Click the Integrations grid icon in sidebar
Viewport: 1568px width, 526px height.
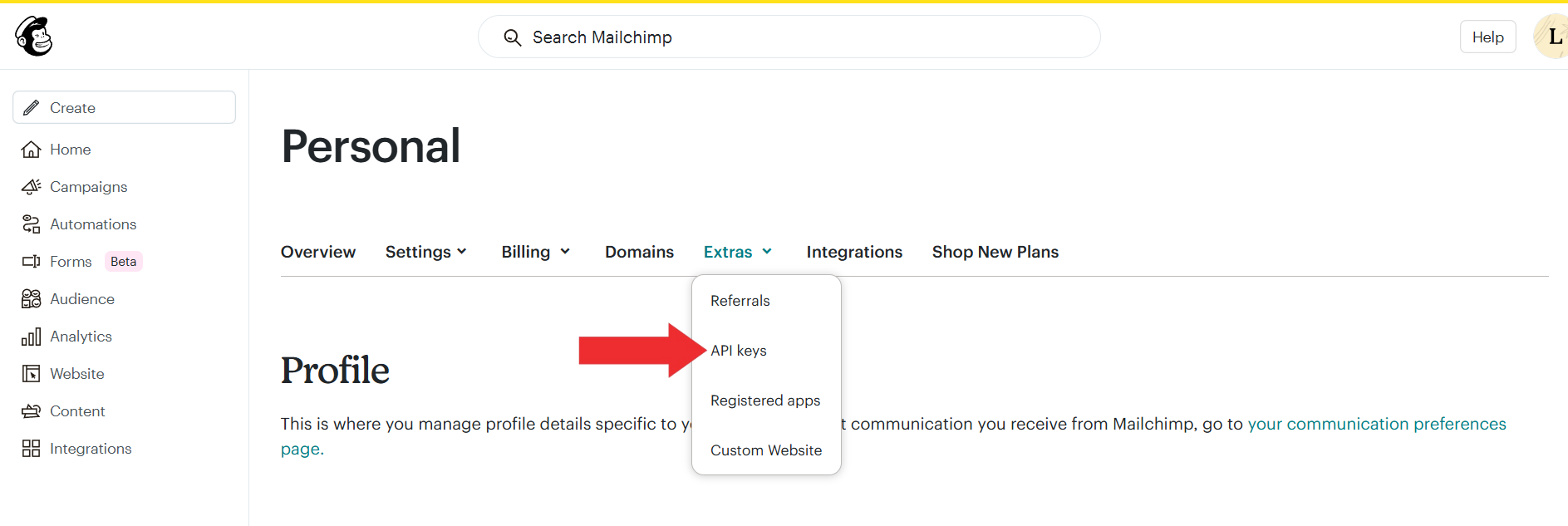click(31, 449)
